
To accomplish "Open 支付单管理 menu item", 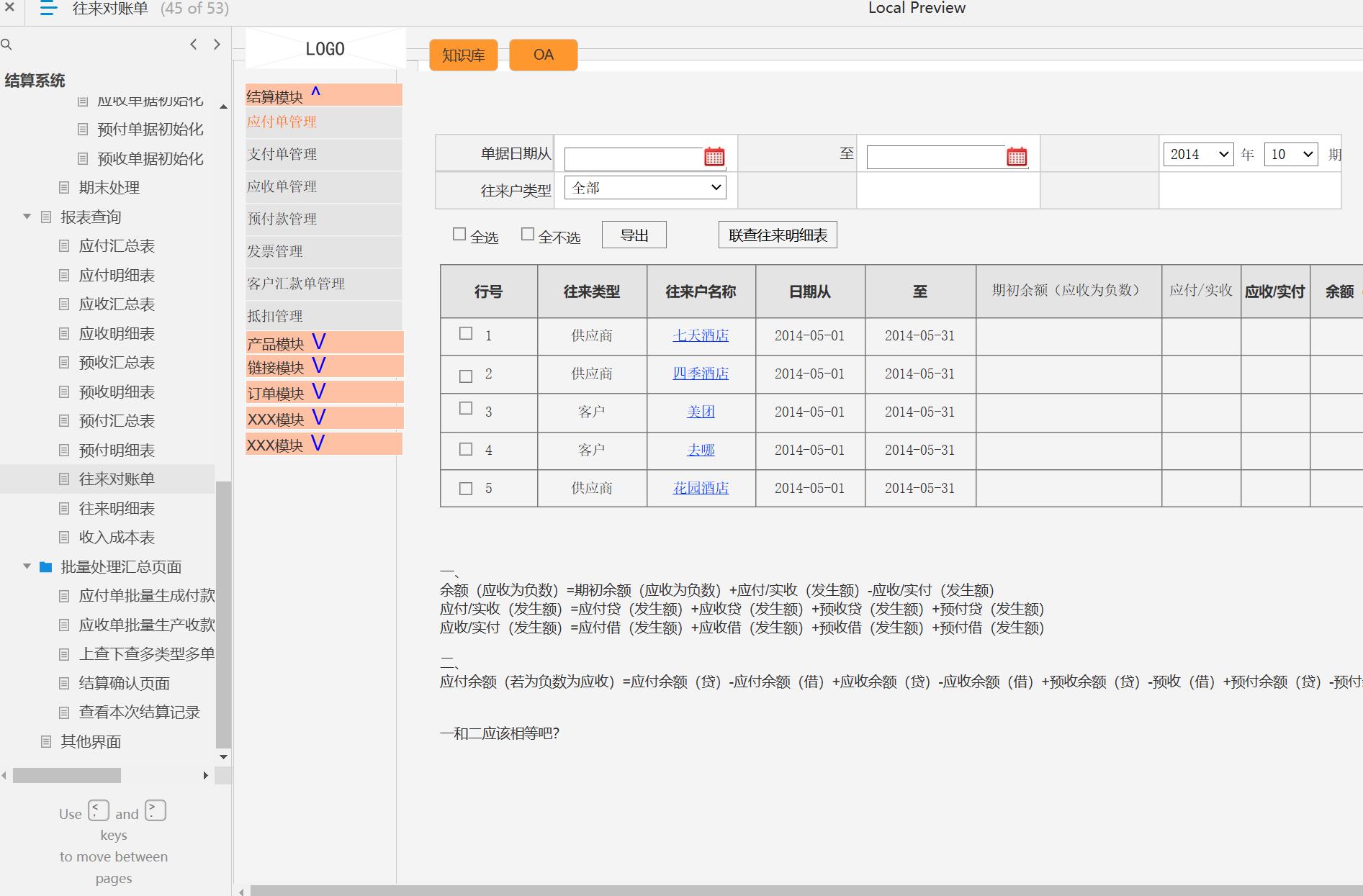I will 323,154.
